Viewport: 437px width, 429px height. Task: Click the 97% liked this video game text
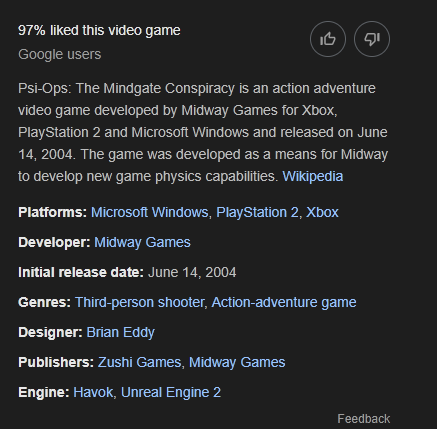click(x=99, y=30)
